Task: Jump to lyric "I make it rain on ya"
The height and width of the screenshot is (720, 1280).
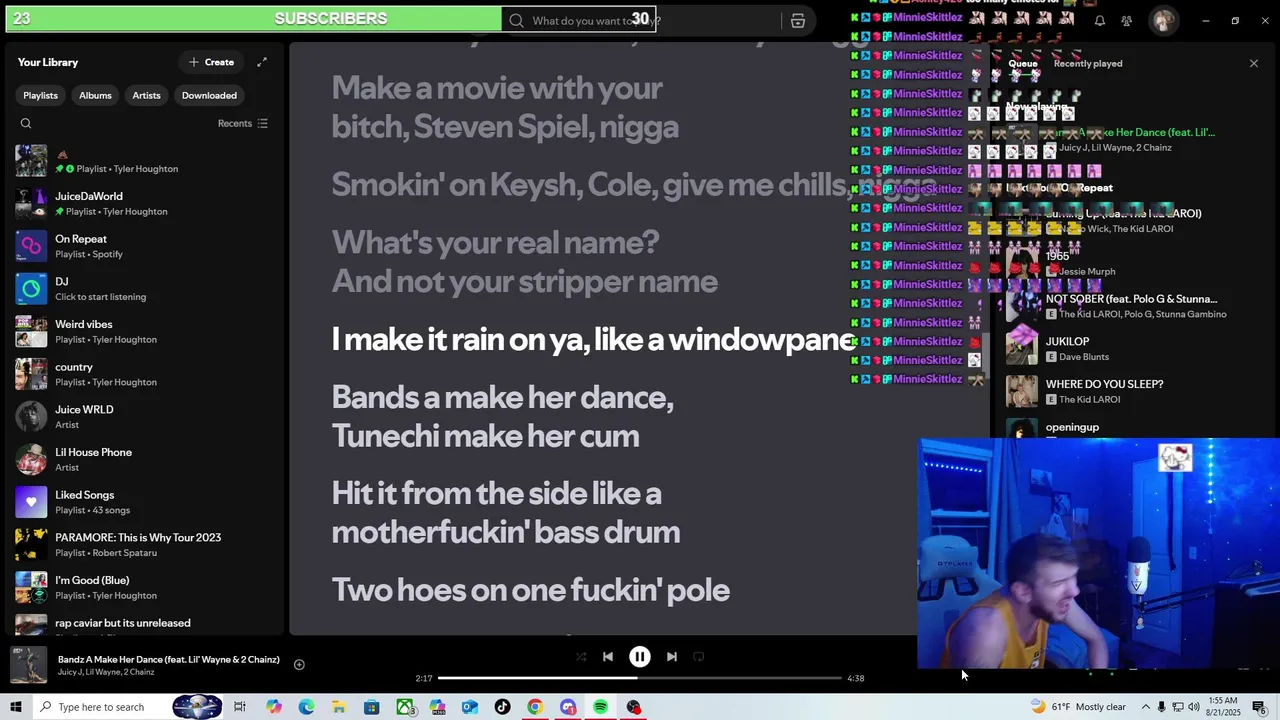Action: point(594,340)
